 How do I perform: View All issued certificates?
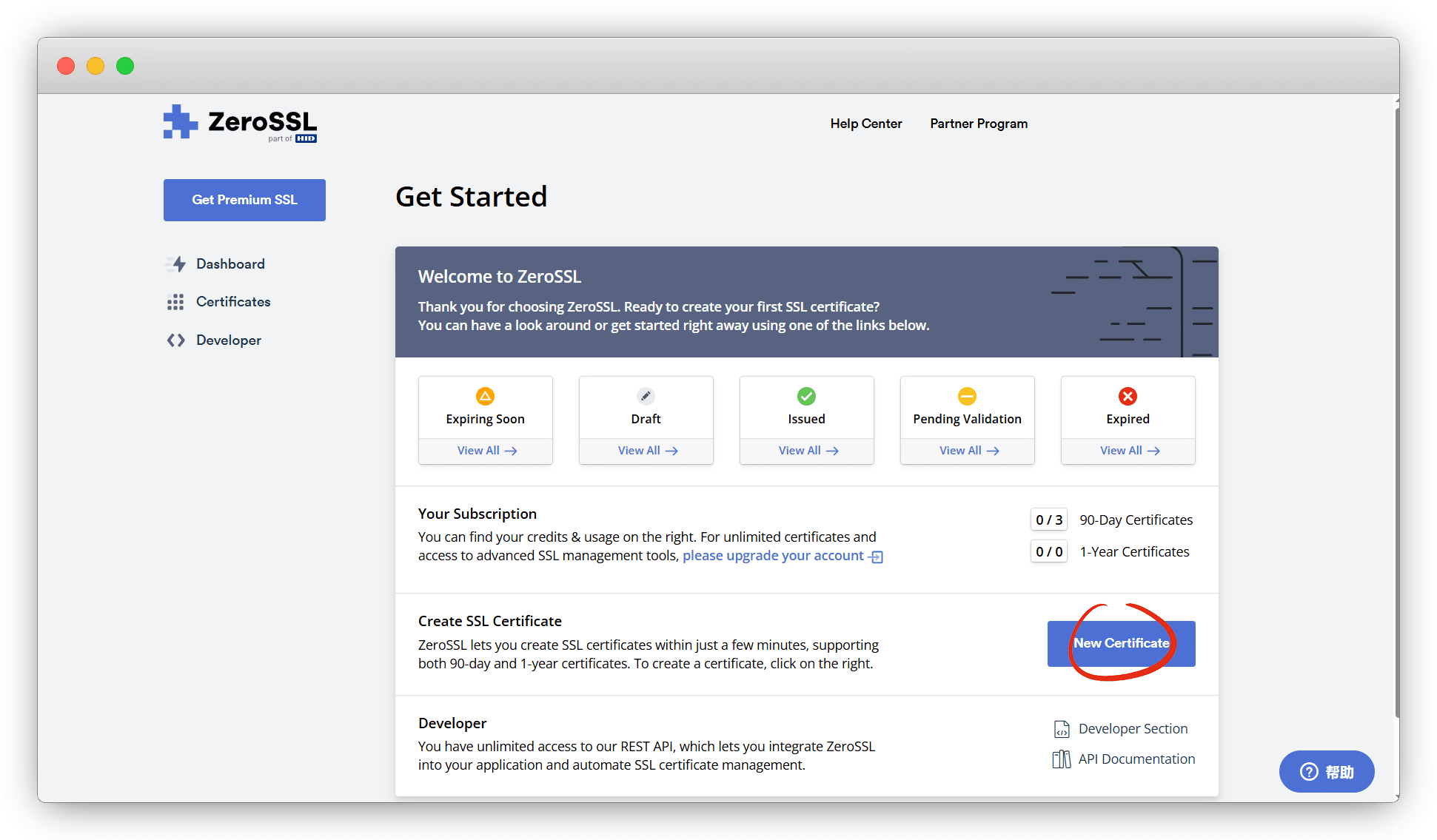(807, 451)
